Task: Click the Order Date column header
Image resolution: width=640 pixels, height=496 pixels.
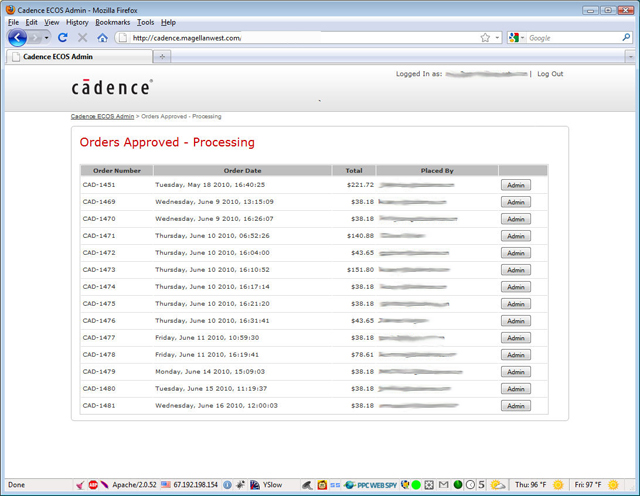Action: 242,171
